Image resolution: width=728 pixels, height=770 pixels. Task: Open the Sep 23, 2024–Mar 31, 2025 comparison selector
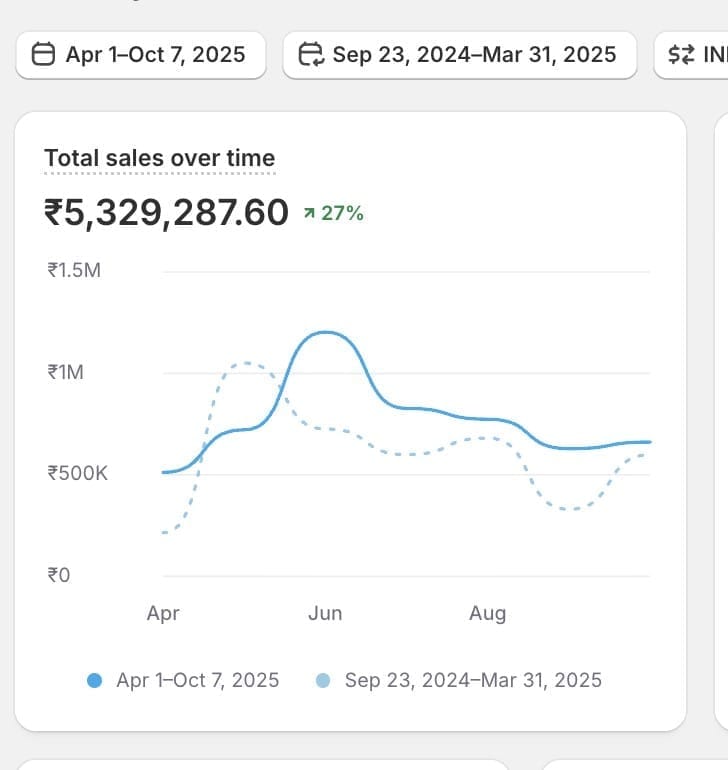[x=460, y=54]
